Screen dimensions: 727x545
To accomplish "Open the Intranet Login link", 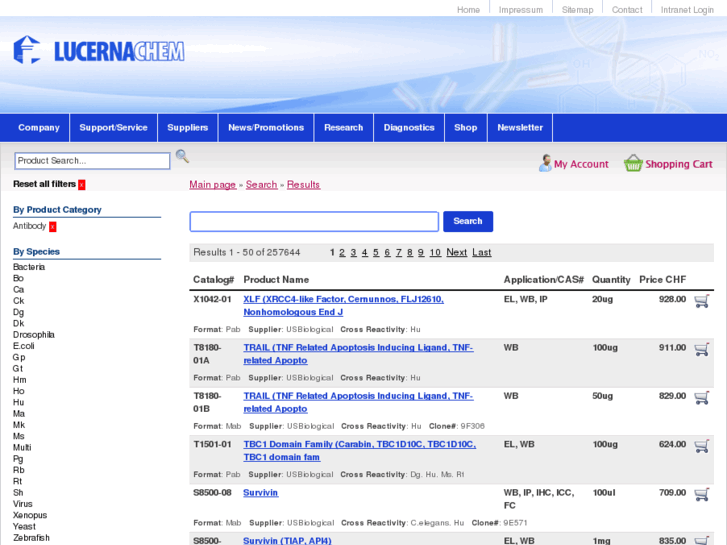I will [687, 10].
